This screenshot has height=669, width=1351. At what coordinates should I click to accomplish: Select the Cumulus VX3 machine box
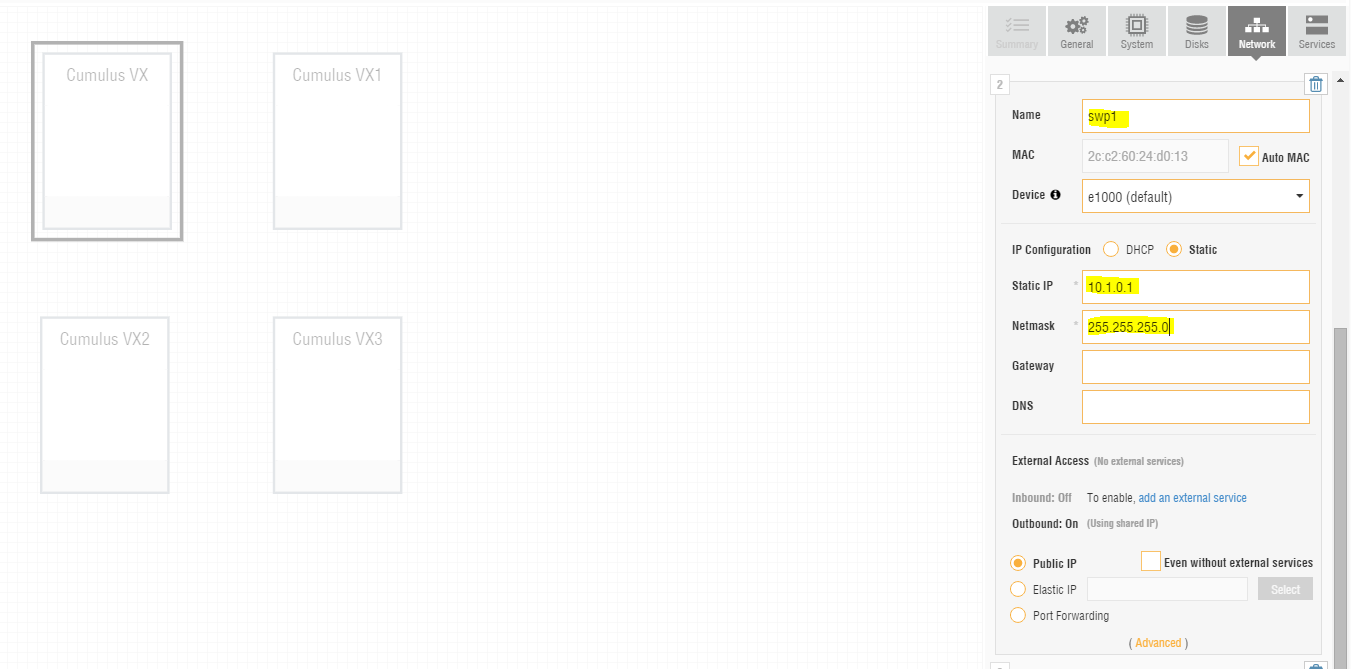pyautogui.click(x=338, y=405)
